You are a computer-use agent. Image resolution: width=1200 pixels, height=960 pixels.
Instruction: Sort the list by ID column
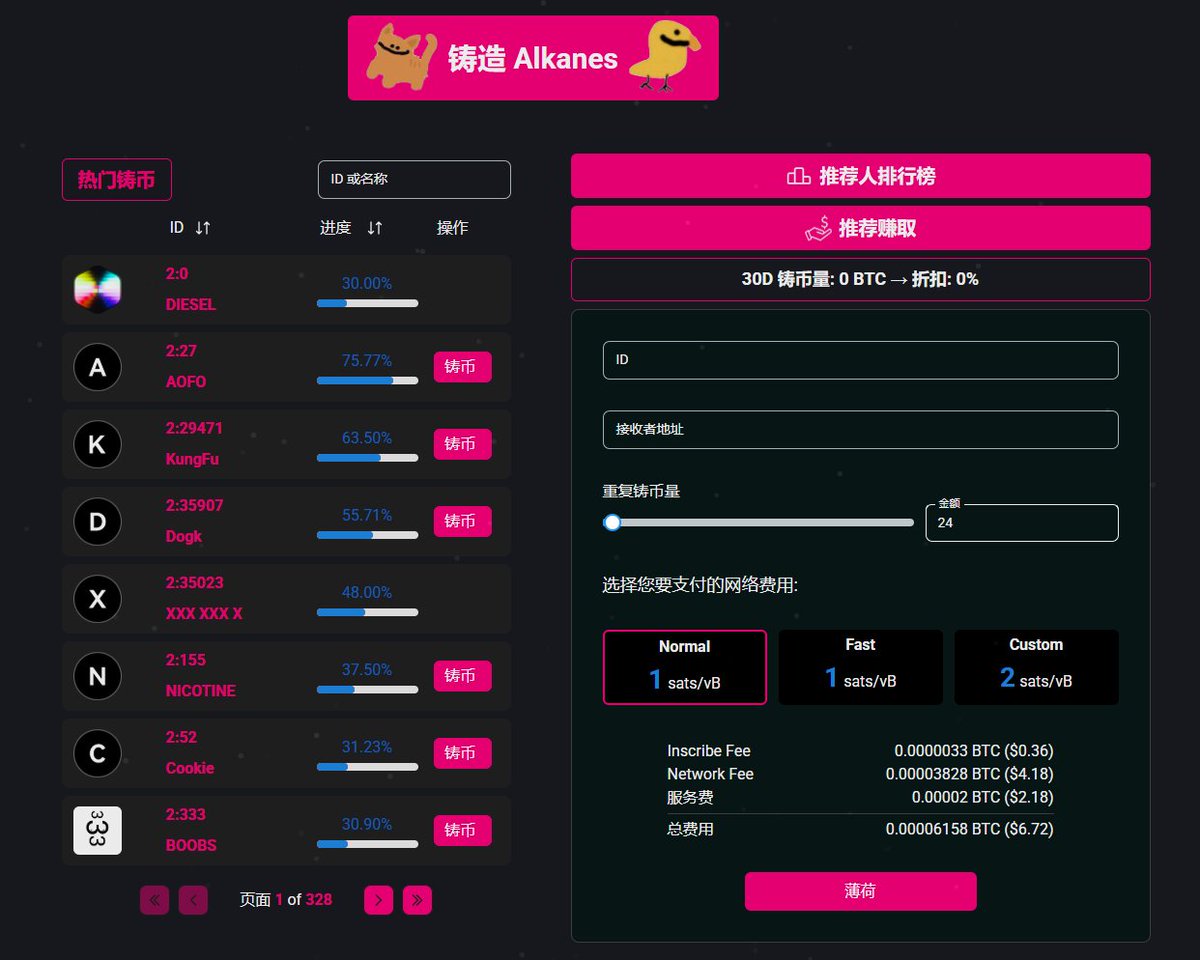click(190, 227)
